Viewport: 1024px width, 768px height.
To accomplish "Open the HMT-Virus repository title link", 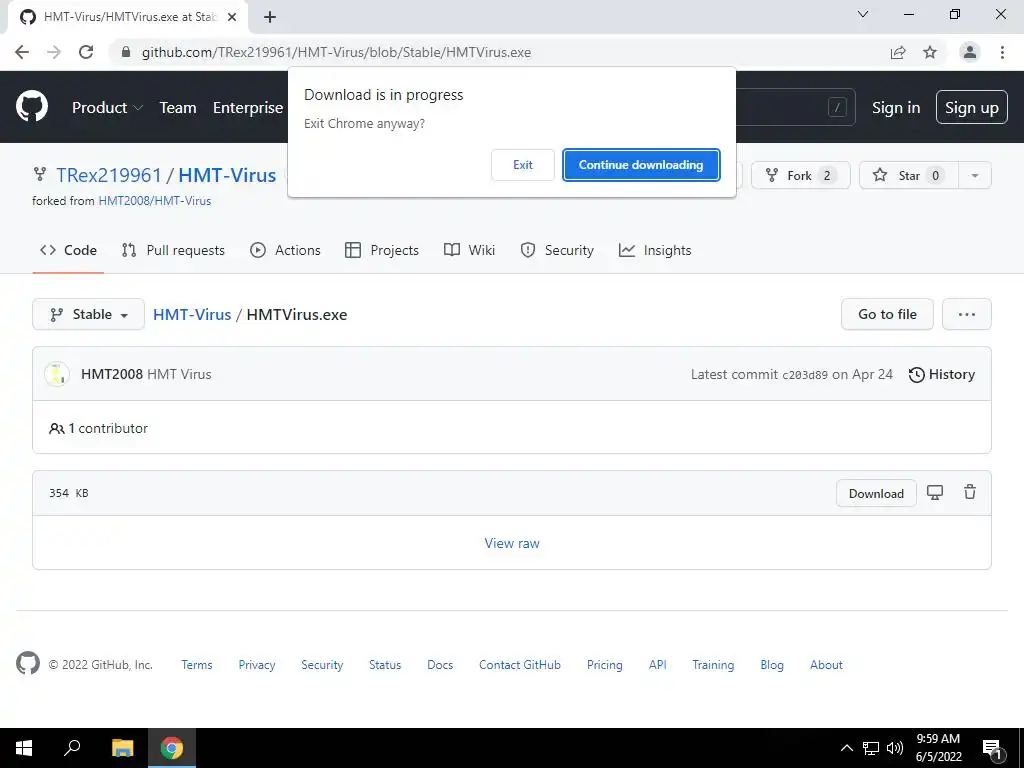I will (227, 175).
